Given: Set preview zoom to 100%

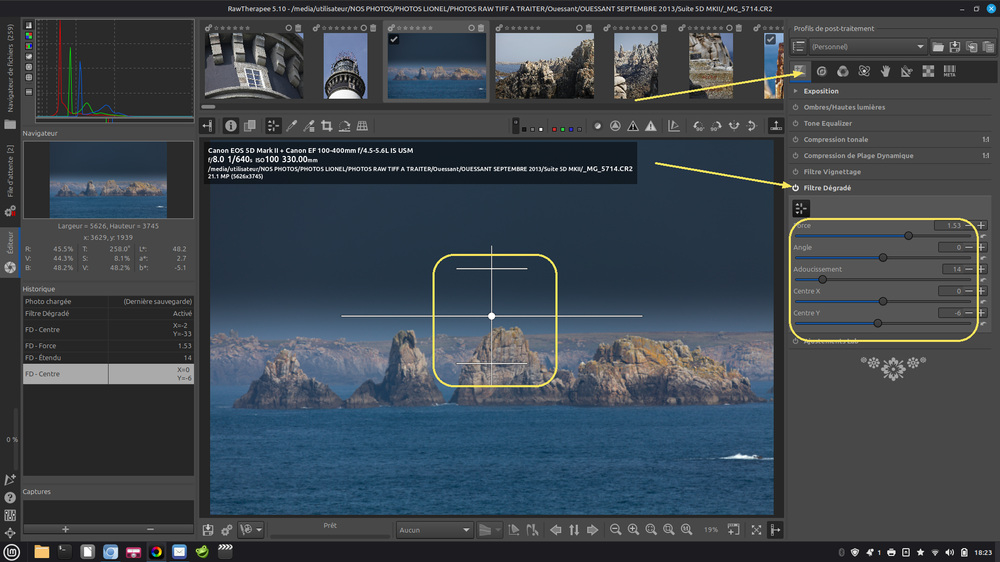Looking at the screenshot, I should (686, 529).
